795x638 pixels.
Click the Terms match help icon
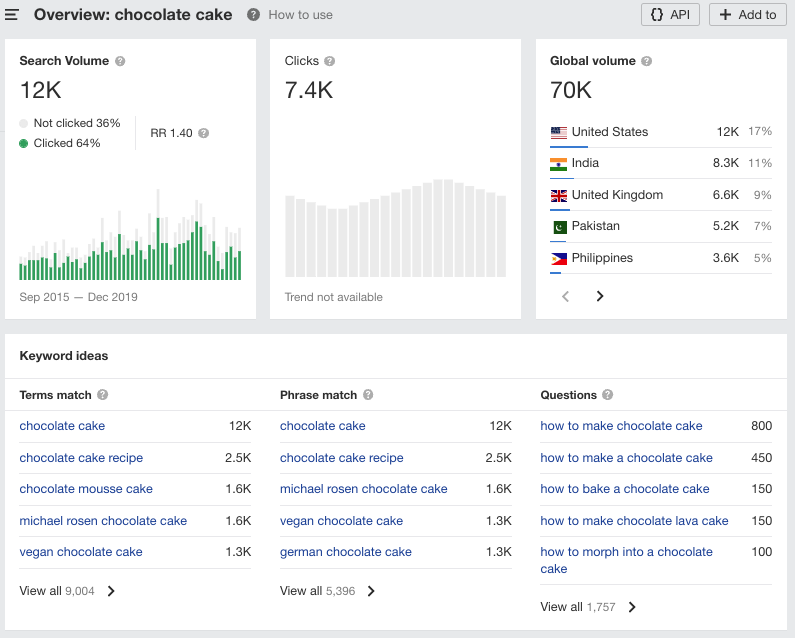tap(103, 395)
